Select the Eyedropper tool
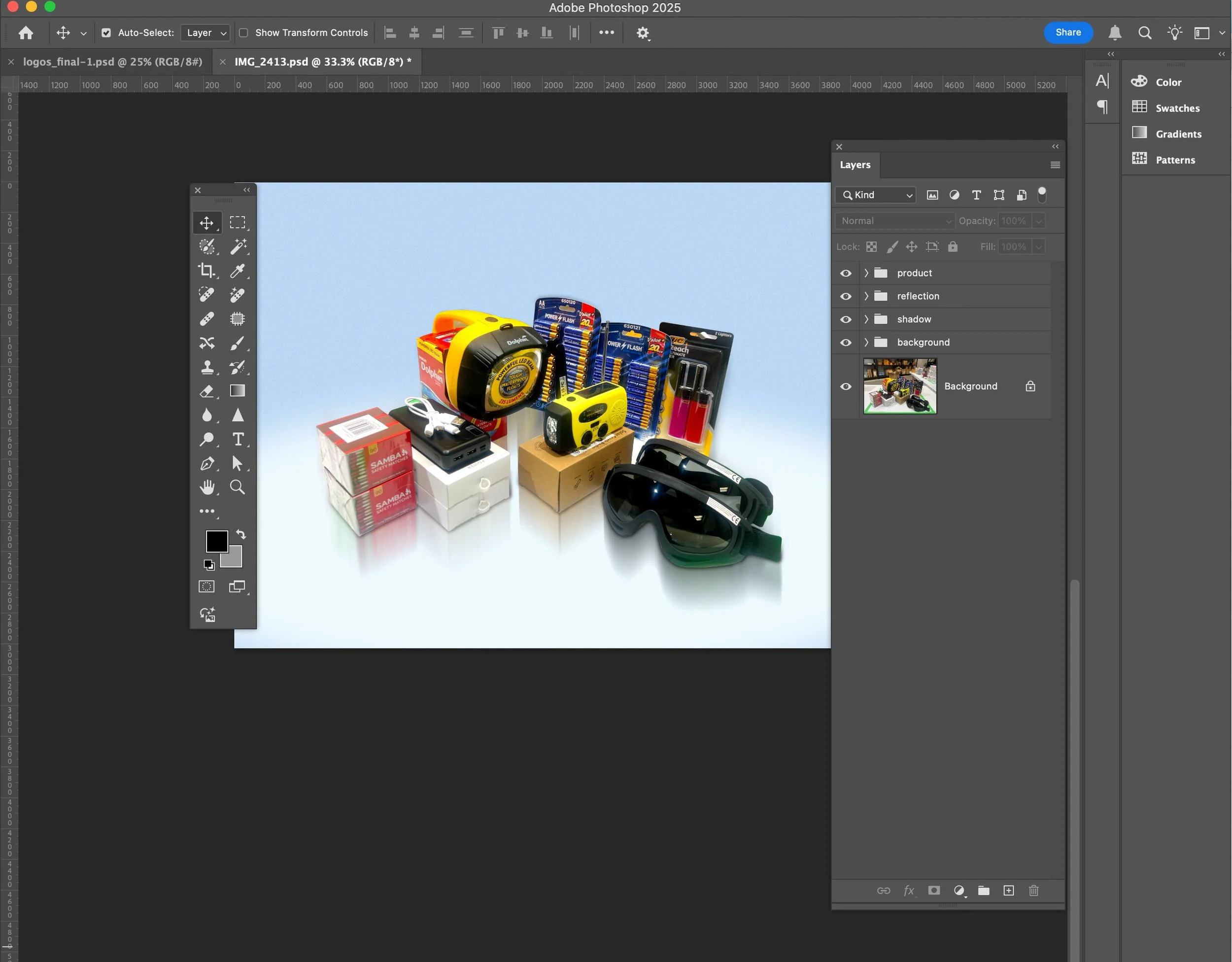Image resolution: width=1232 pixels, height=962 pixels. [x=238, y=271]
